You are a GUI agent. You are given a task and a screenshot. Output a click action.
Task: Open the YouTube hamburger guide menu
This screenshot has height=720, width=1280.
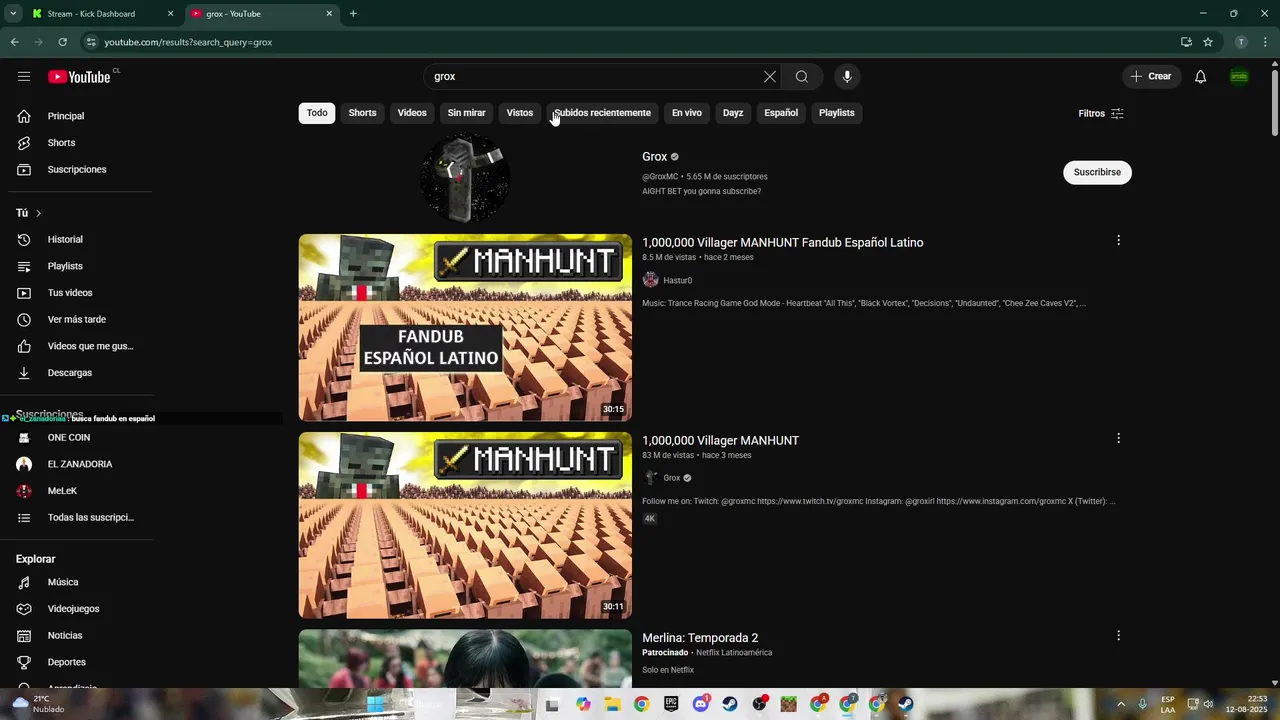point(24,77)
